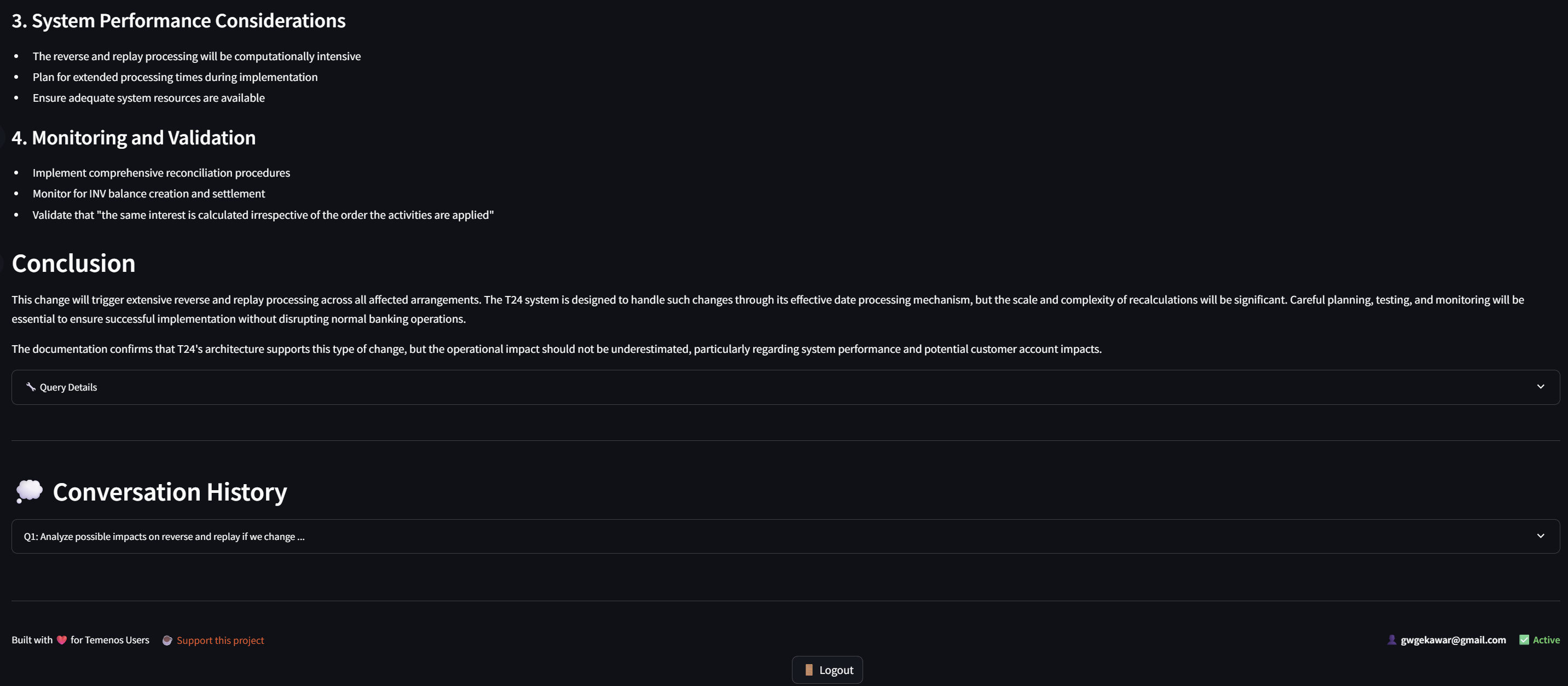Viewport: 1568px width, 686px height.
Task: Click the gwgekawar@gmail.com account label
Action: (1453, 640)
